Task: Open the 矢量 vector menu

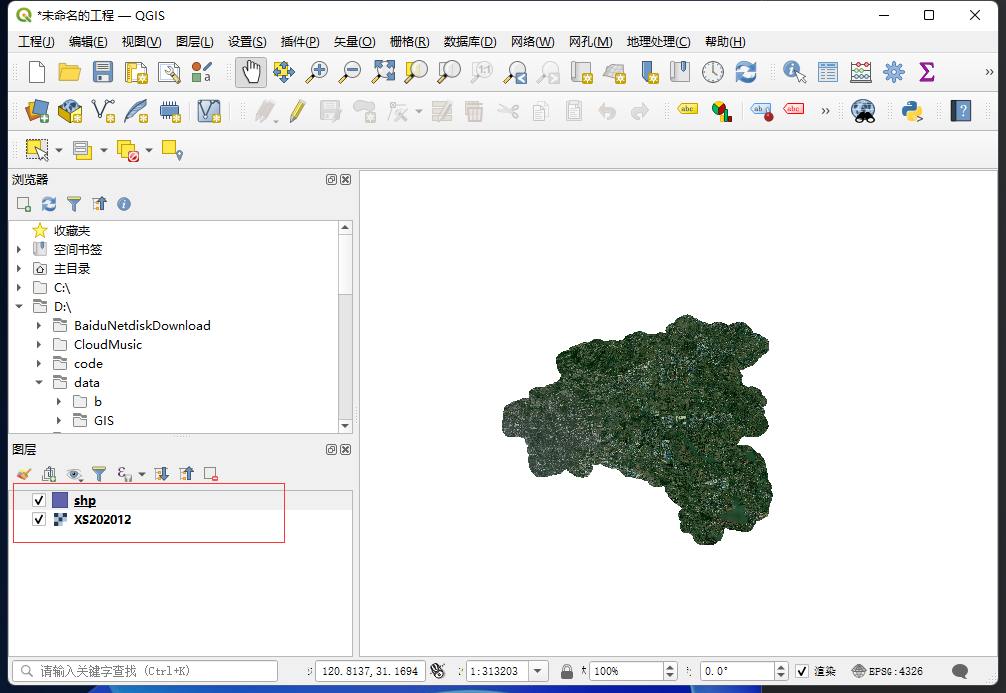Action: coord(352,41)
